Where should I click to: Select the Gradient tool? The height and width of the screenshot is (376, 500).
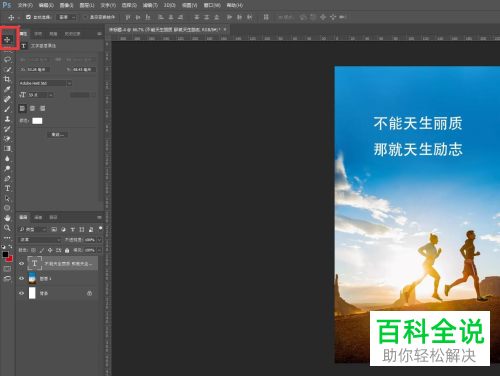coord(7,149)
